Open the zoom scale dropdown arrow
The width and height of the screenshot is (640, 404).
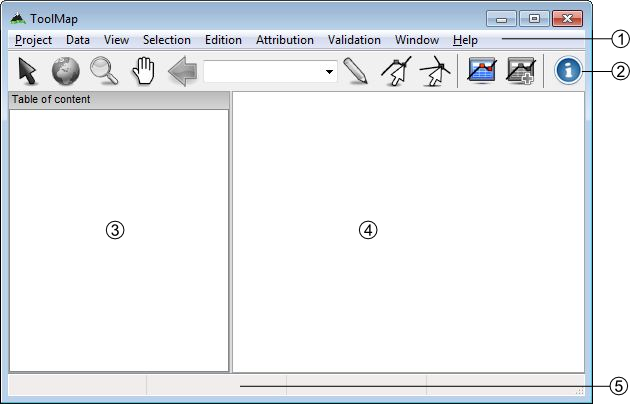click(x=329, y=72)
